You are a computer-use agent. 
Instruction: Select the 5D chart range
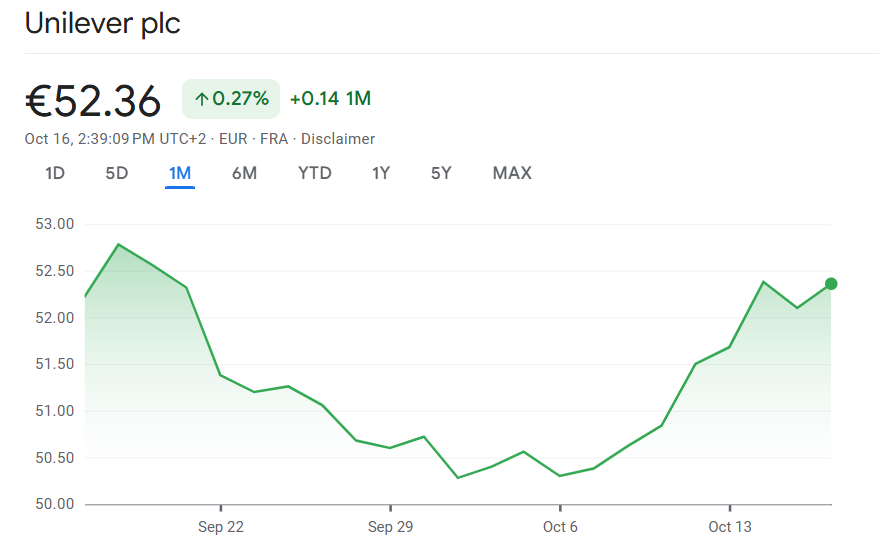(117, 173)
